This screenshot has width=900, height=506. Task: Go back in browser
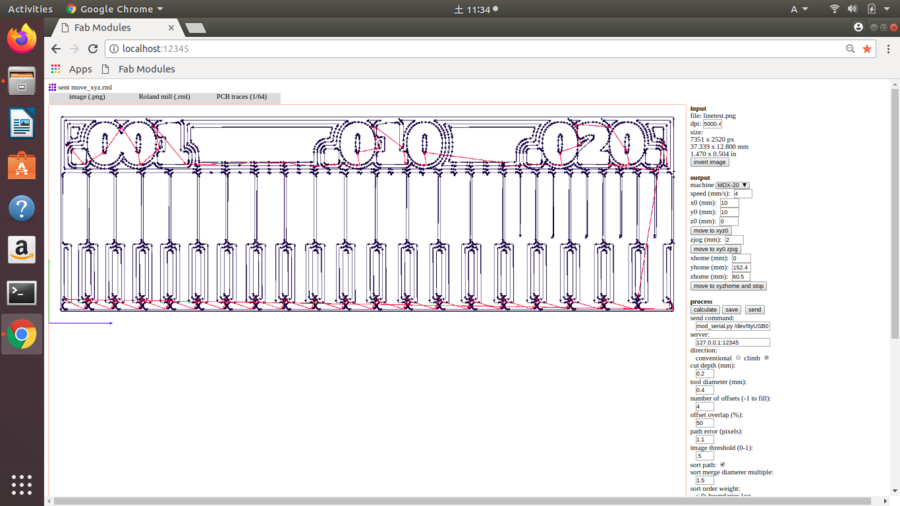pos(56,49)
